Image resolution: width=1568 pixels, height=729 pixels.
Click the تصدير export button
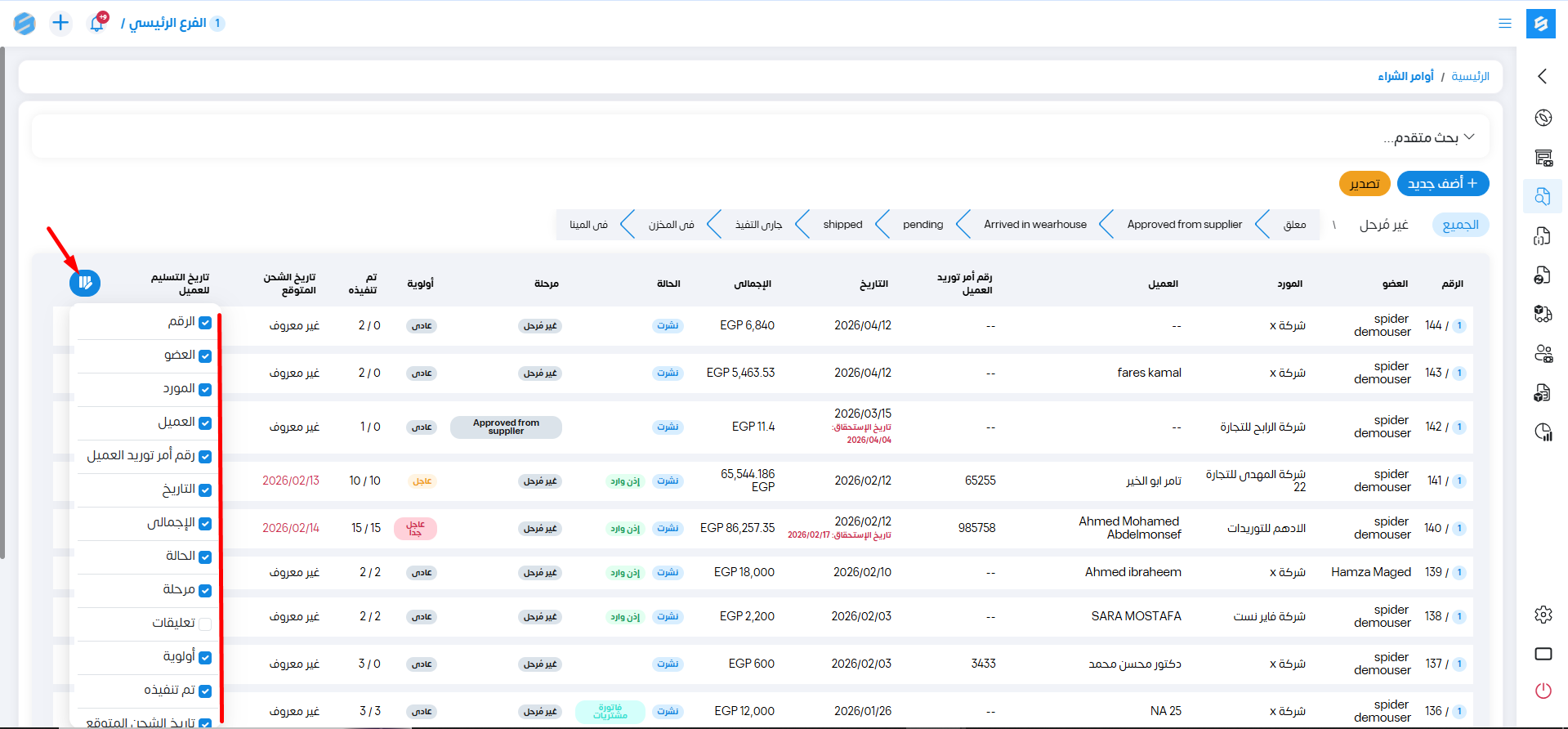tap(1364, 184)
